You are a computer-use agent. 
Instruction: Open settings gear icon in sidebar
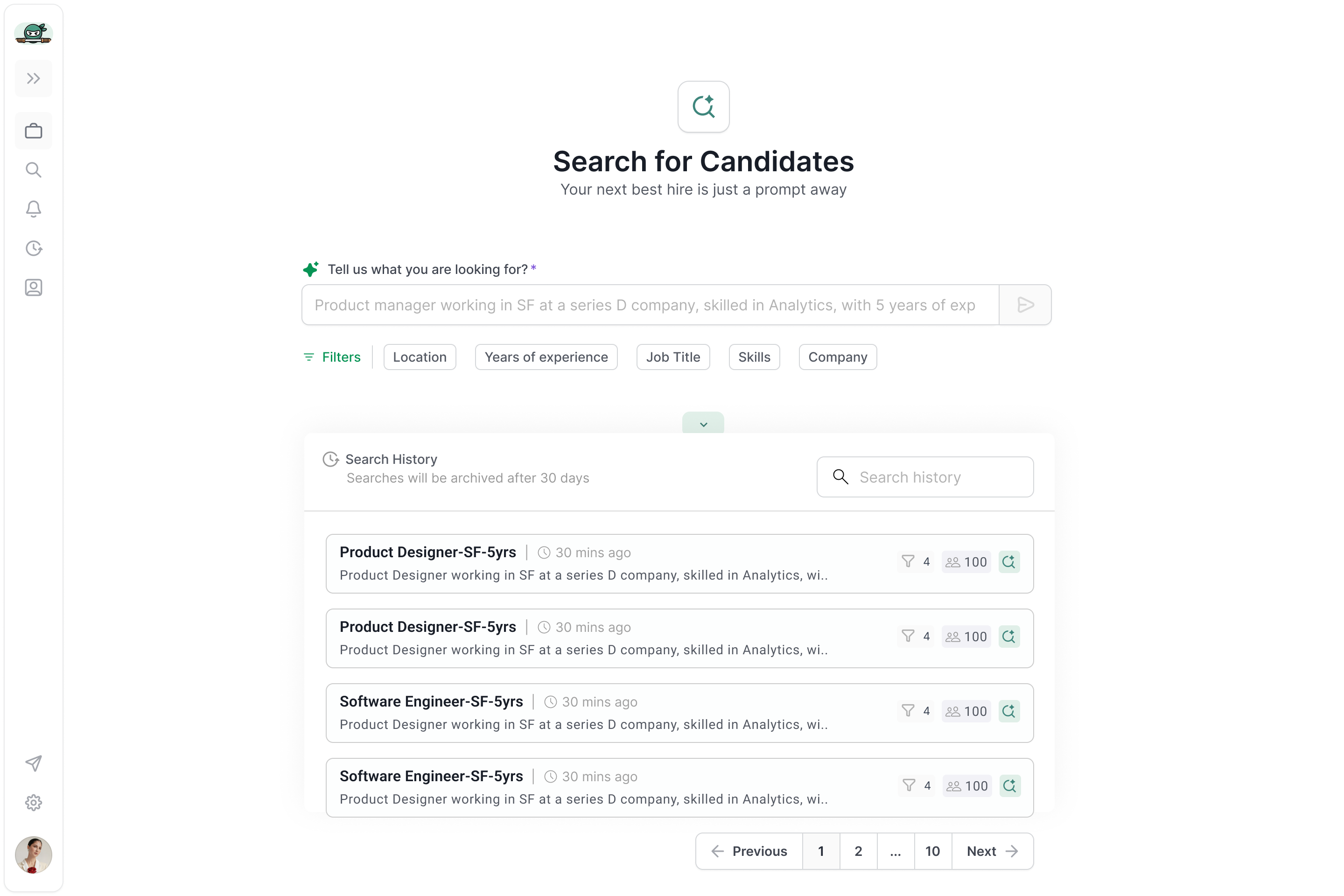tap(33, 803)
